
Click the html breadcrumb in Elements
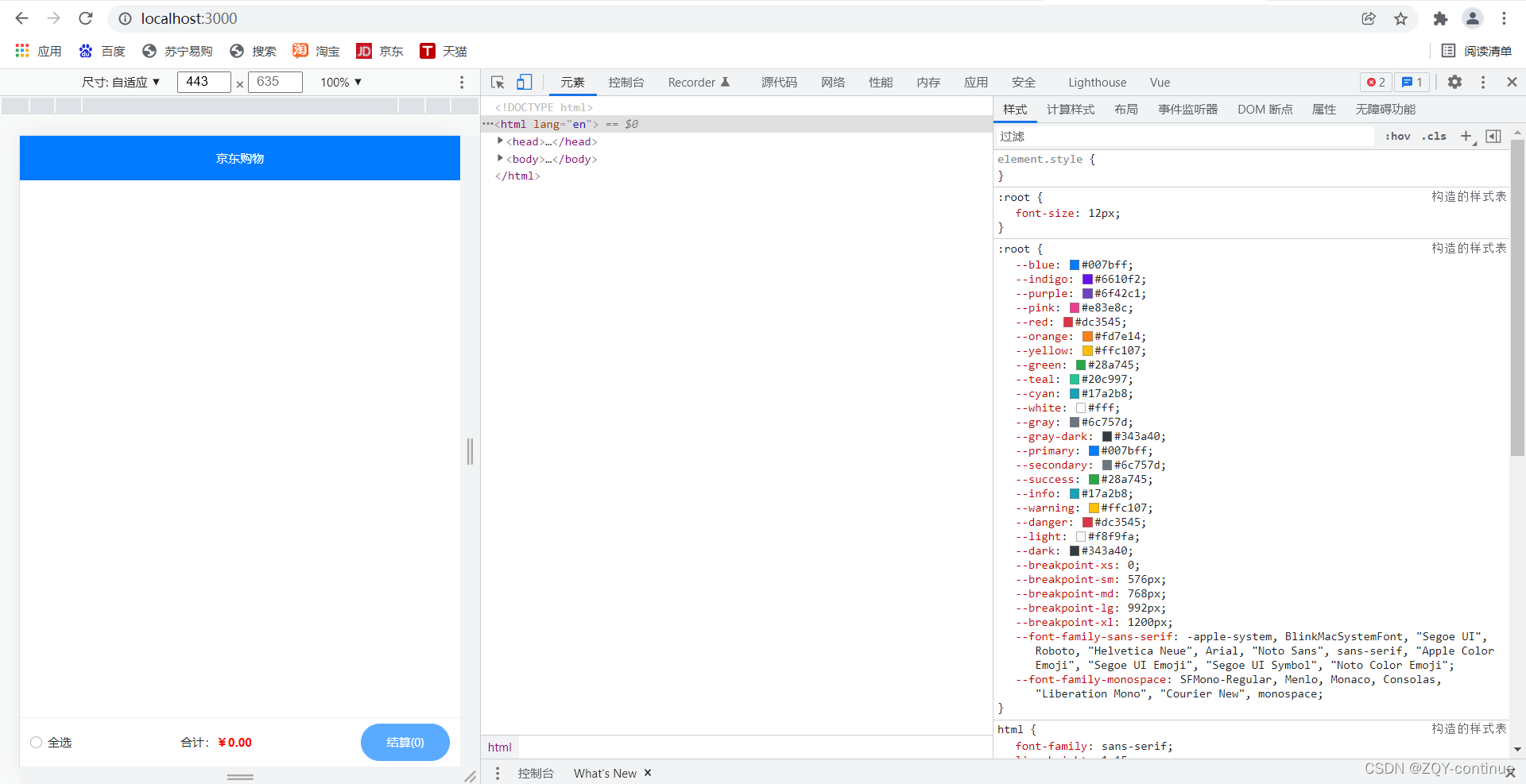tap(500, 747)
